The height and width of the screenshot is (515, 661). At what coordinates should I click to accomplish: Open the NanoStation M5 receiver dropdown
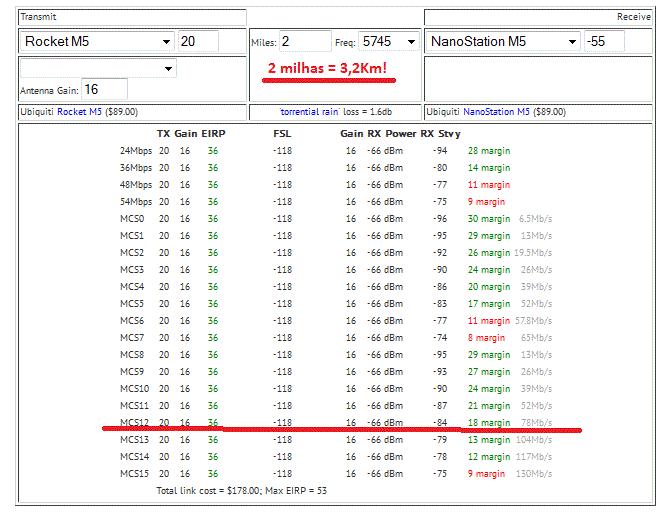[503, 41]
